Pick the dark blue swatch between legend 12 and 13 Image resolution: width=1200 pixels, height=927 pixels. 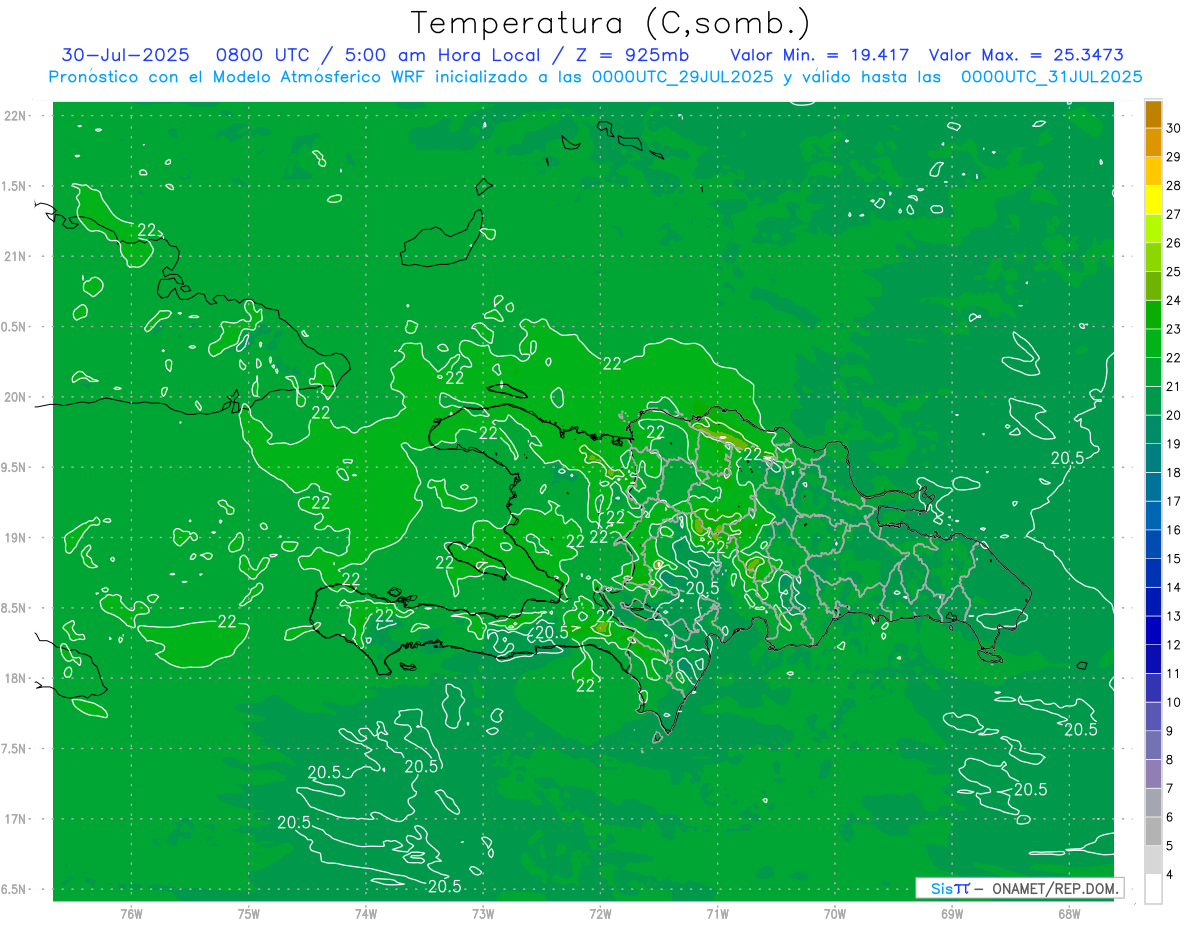point(1153,631)
